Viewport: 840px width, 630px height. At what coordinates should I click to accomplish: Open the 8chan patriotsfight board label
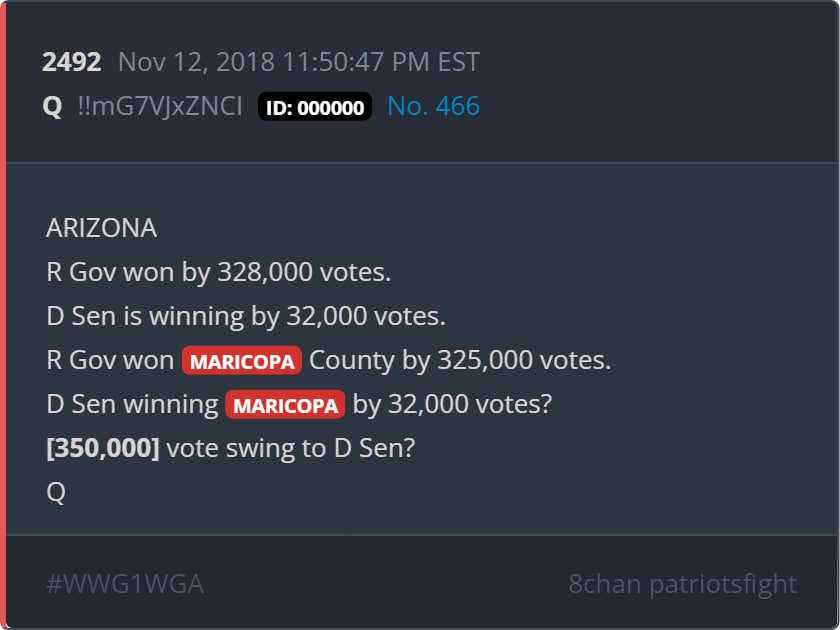682,584
